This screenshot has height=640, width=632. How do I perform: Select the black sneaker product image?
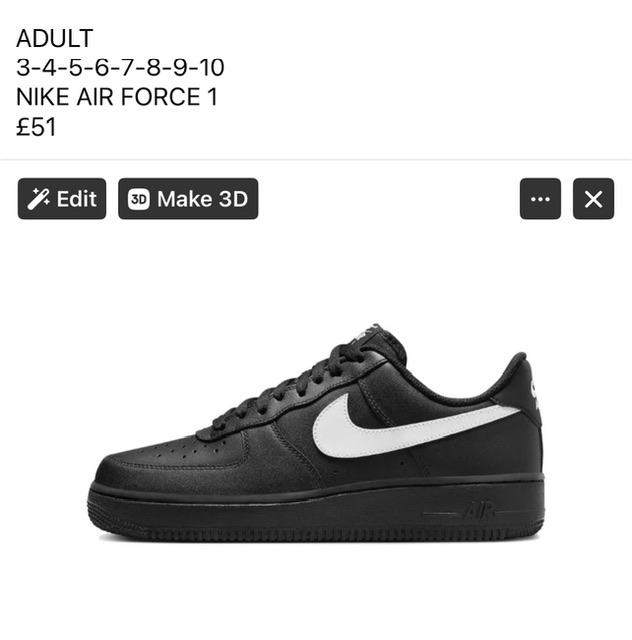point(316,433)
